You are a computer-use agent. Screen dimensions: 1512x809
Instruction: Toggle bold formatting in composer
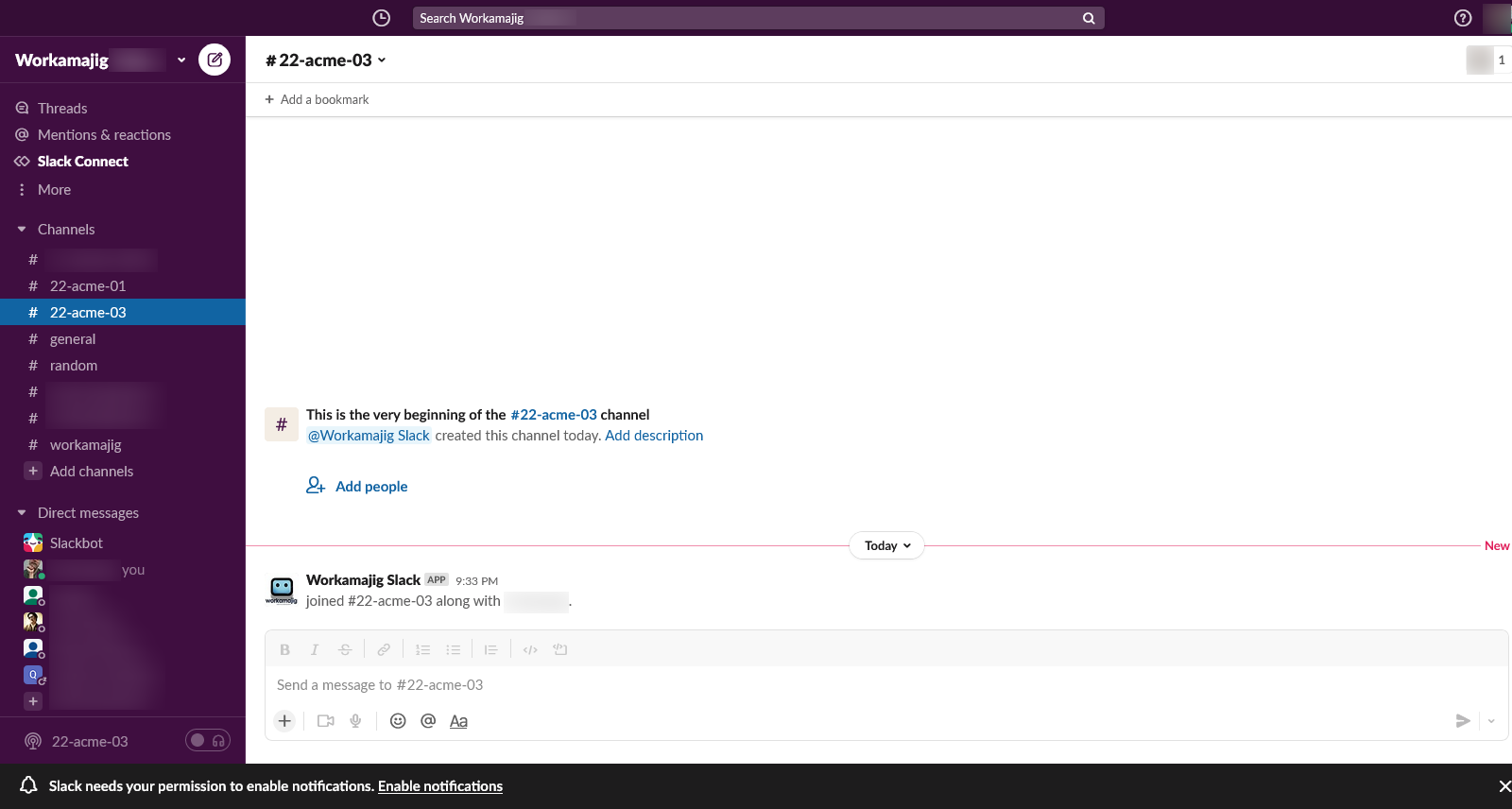(284, 649)
